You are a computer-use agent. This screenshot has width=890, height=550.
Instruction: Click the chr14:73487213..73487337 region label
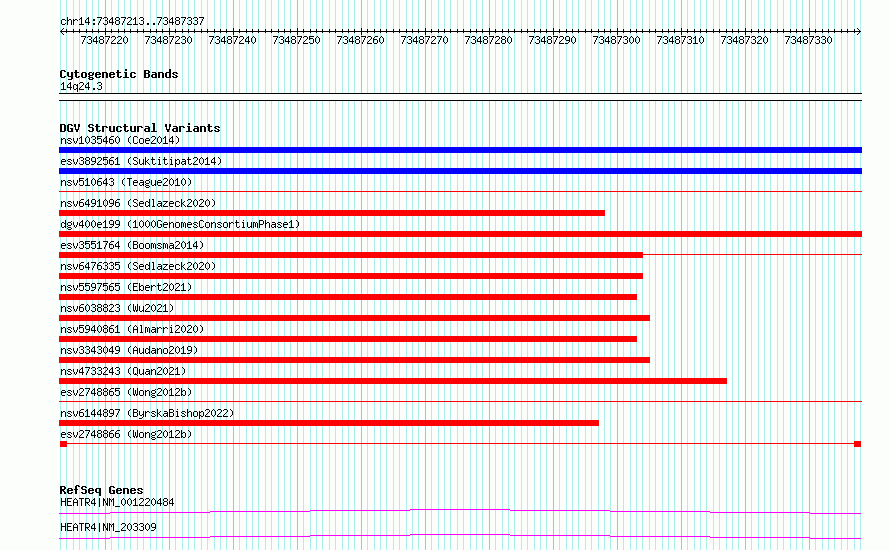(x=132, y=22)
